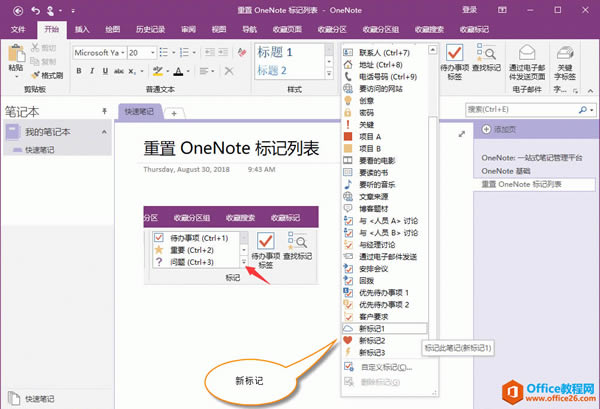Open the bullets style dropdown arrow
This screenshot has width=600, height=409.
(173, 52)
